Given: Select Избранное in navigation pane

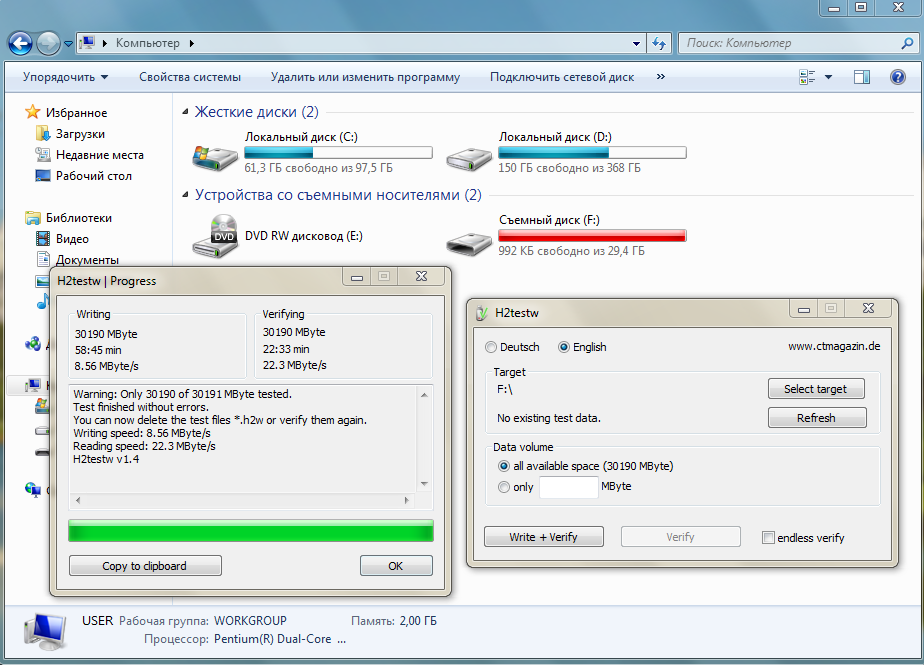Looking at the screenshot, I should tap(76, 113).
